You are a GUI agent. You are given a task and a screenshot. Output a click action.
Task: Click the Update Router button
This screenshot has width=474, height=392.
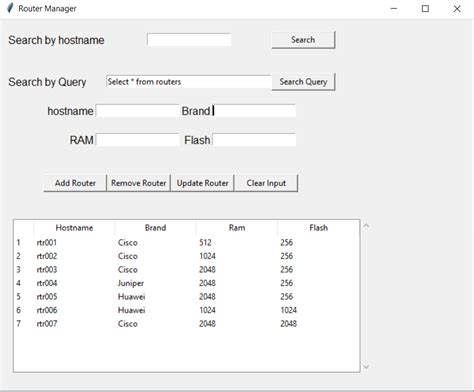click(202, 183)
